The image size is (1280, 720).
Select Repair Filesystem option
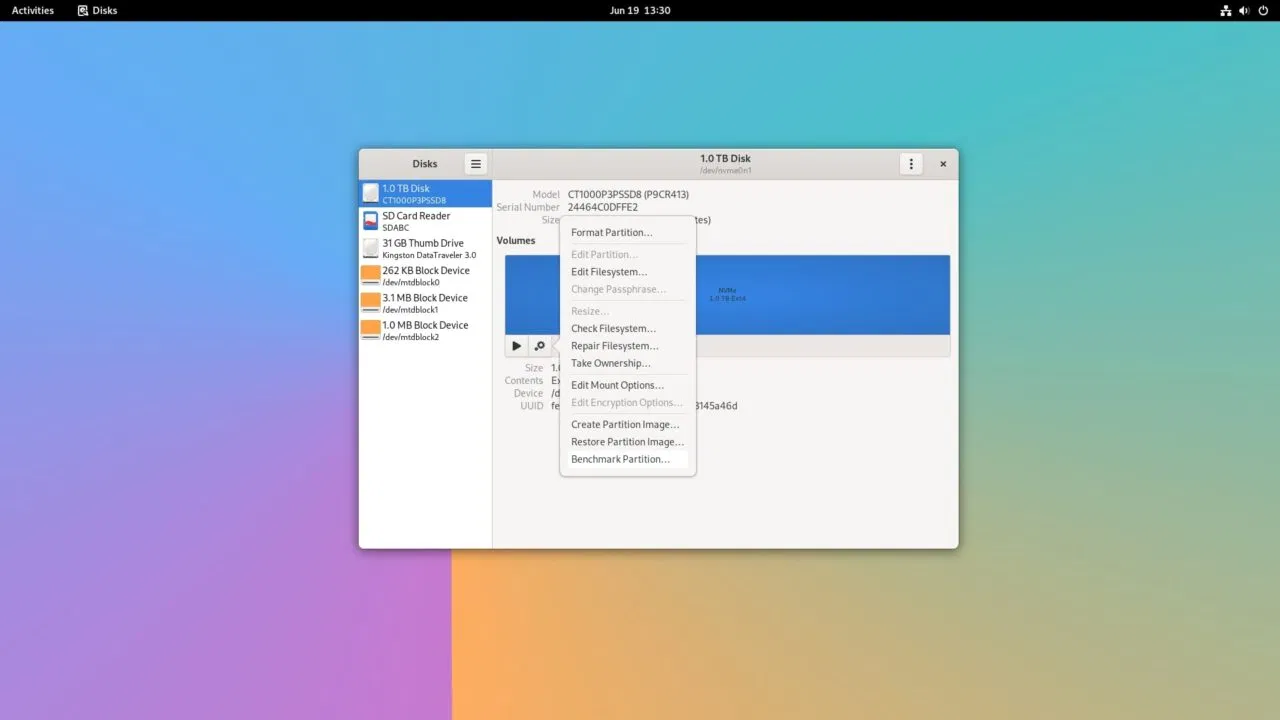coord(614,346)
